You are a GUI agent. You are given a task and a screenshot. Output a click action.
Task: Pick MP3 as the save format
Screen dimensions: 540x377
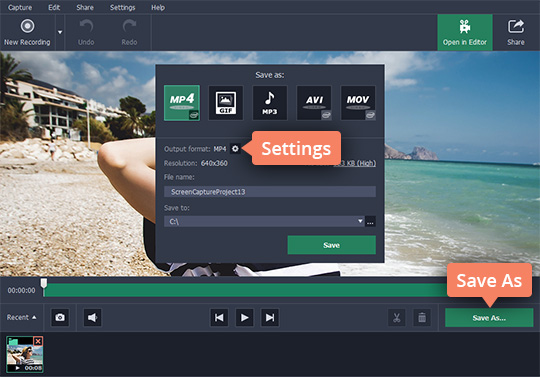click(270, 103)
